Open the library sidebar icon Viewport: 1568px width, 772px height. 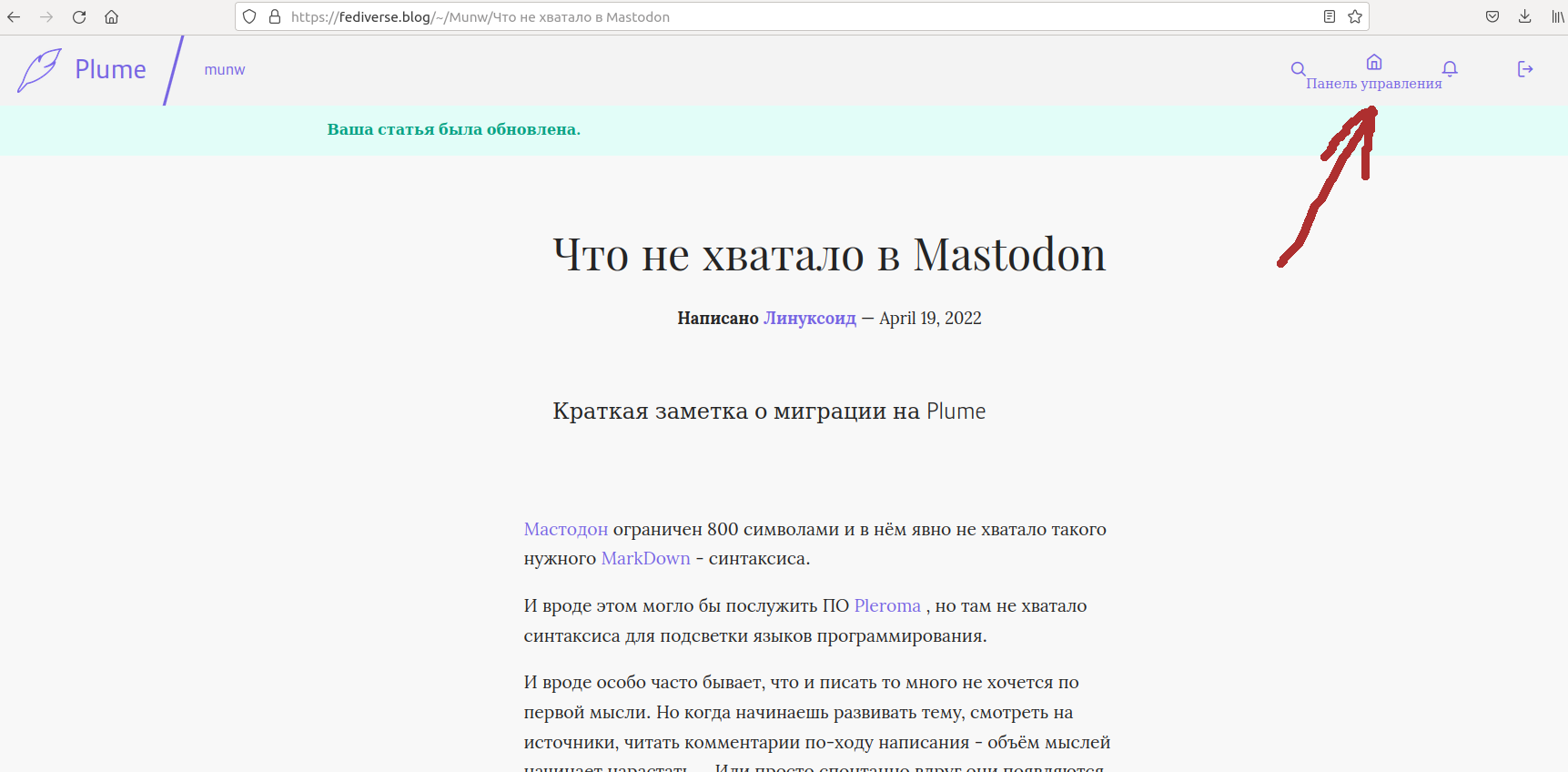[x=1557, y=16]
